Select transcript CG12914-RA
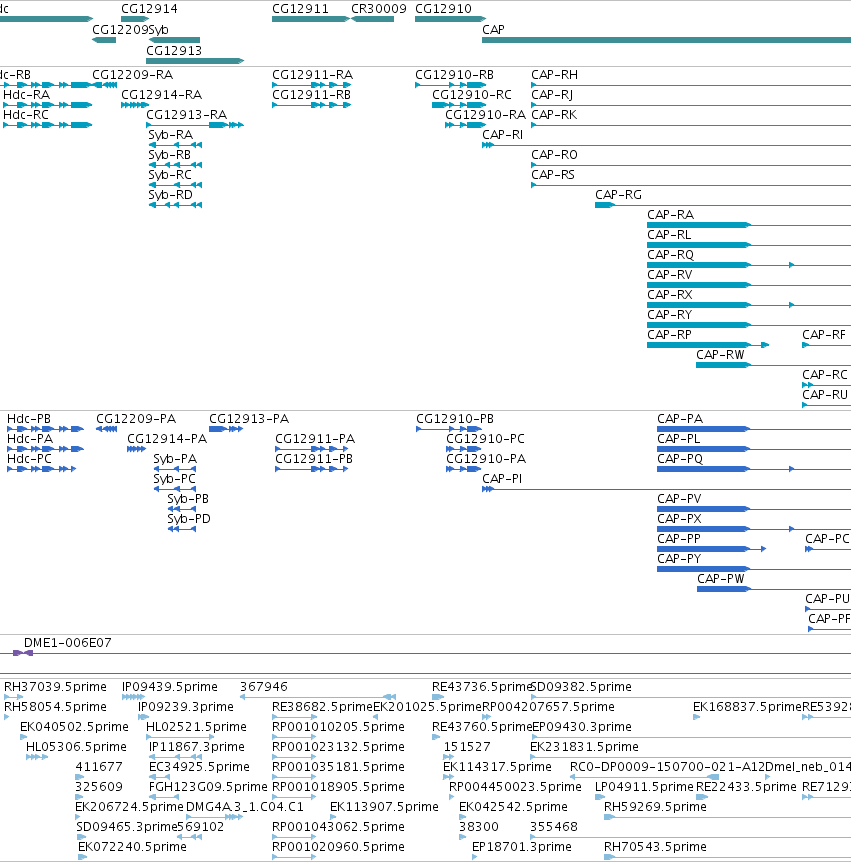This screenshot has width=851, height=862. [135, 105]
